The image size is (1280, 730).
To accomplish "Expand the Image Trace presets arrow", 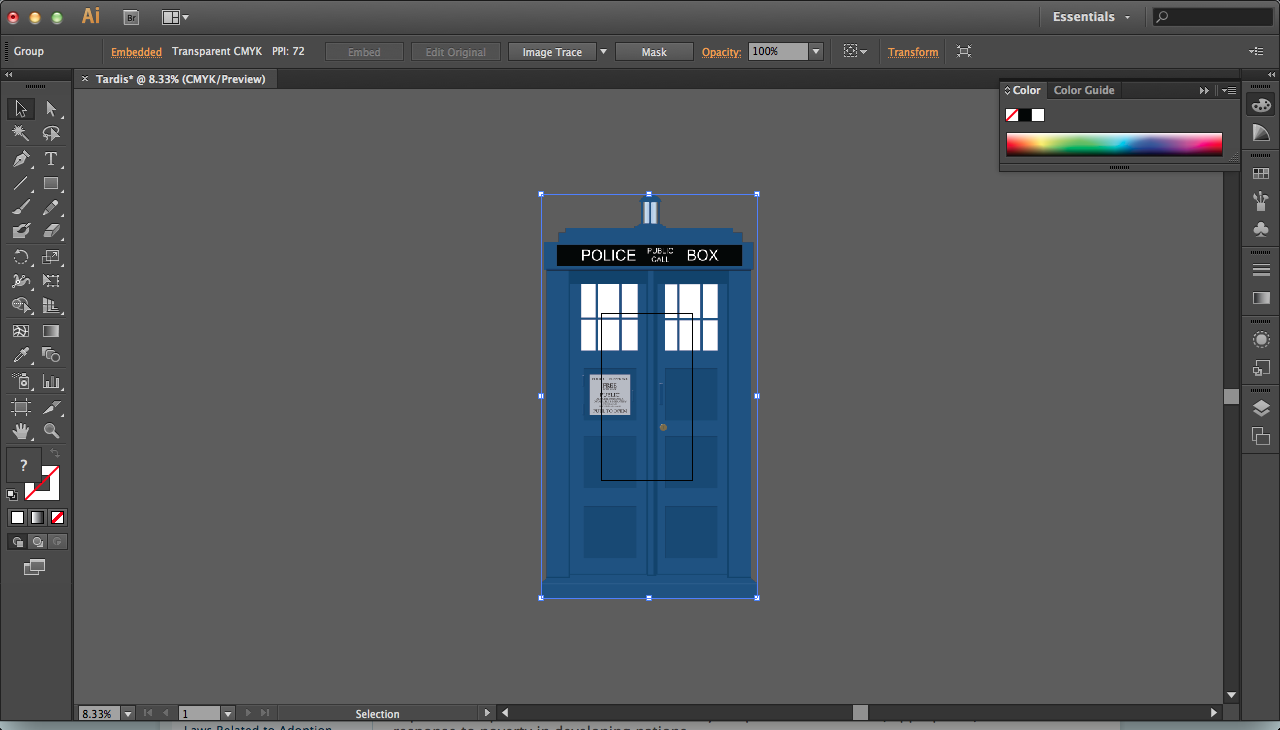I will tap(603, 52).
